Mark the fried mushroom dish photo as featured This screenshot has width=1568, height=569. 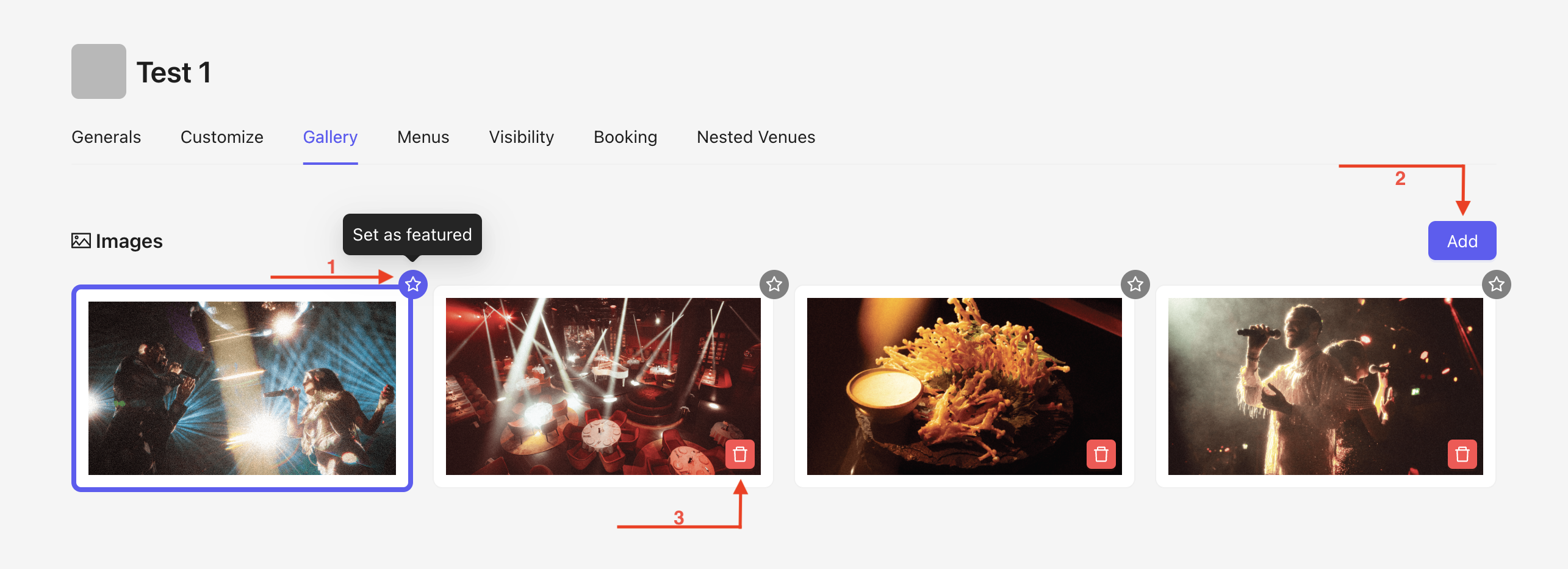click(1135, 284)
